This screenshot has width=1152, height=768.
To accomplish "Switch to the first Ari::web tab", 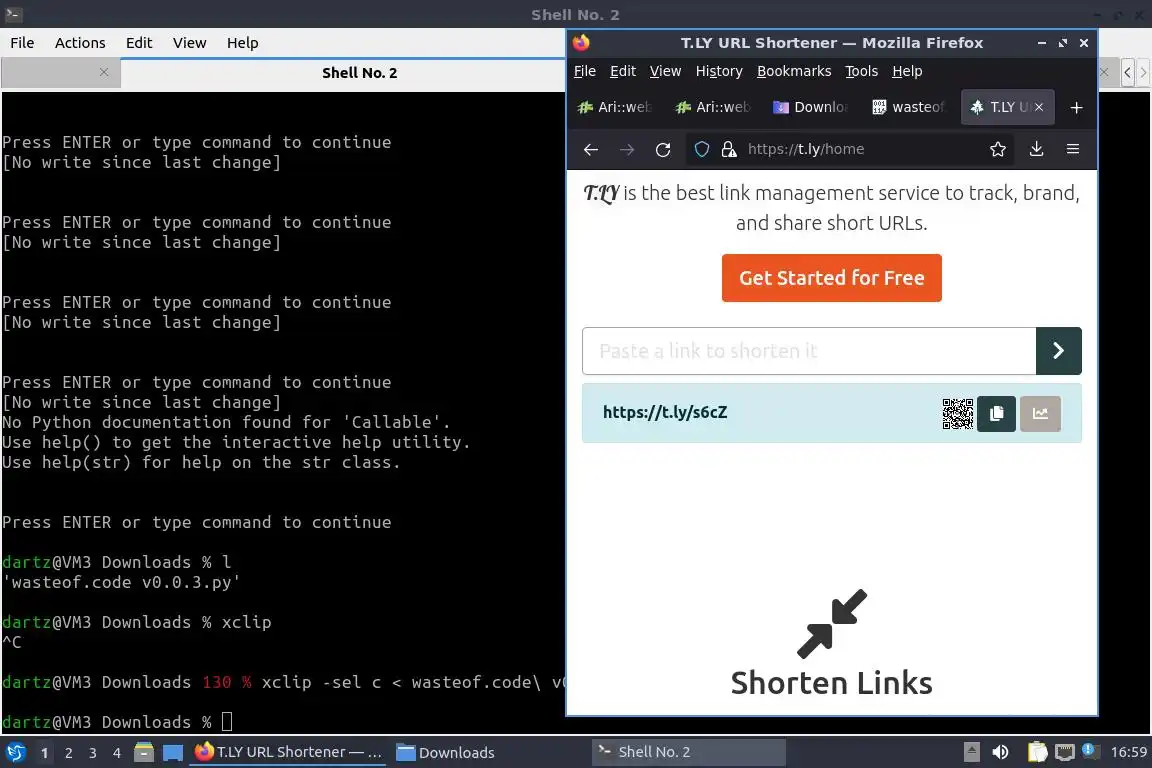I will click(616, 107).
